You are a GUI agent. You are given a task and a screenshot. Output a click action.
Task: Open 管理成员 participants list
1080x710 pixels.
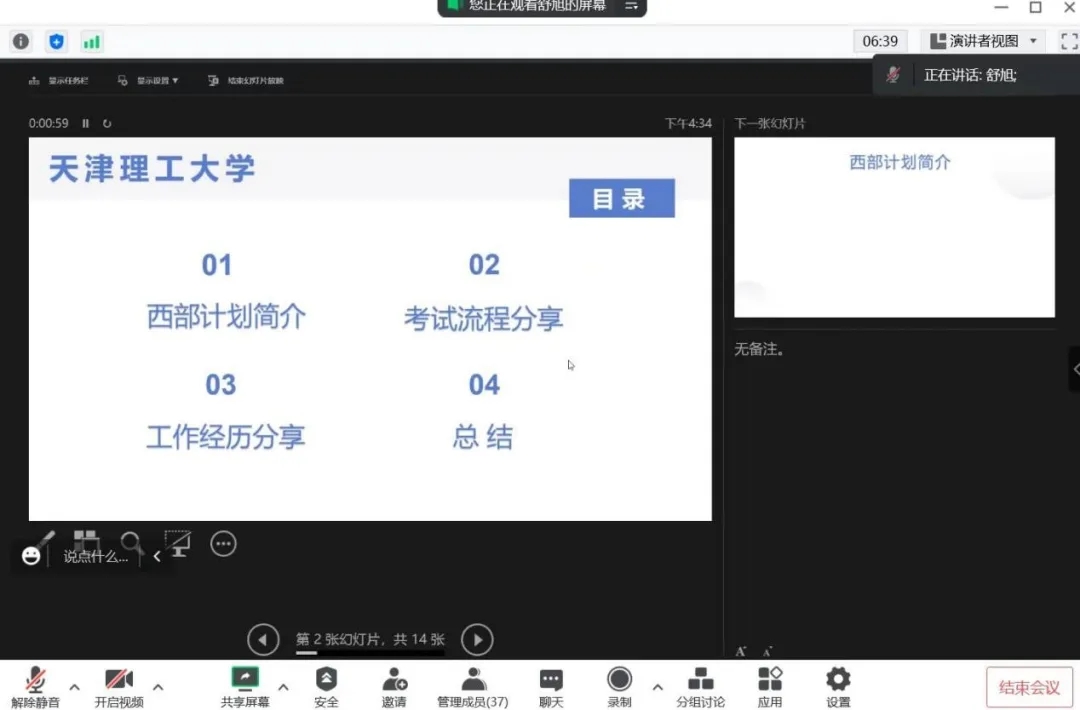[x=473, y=681]
